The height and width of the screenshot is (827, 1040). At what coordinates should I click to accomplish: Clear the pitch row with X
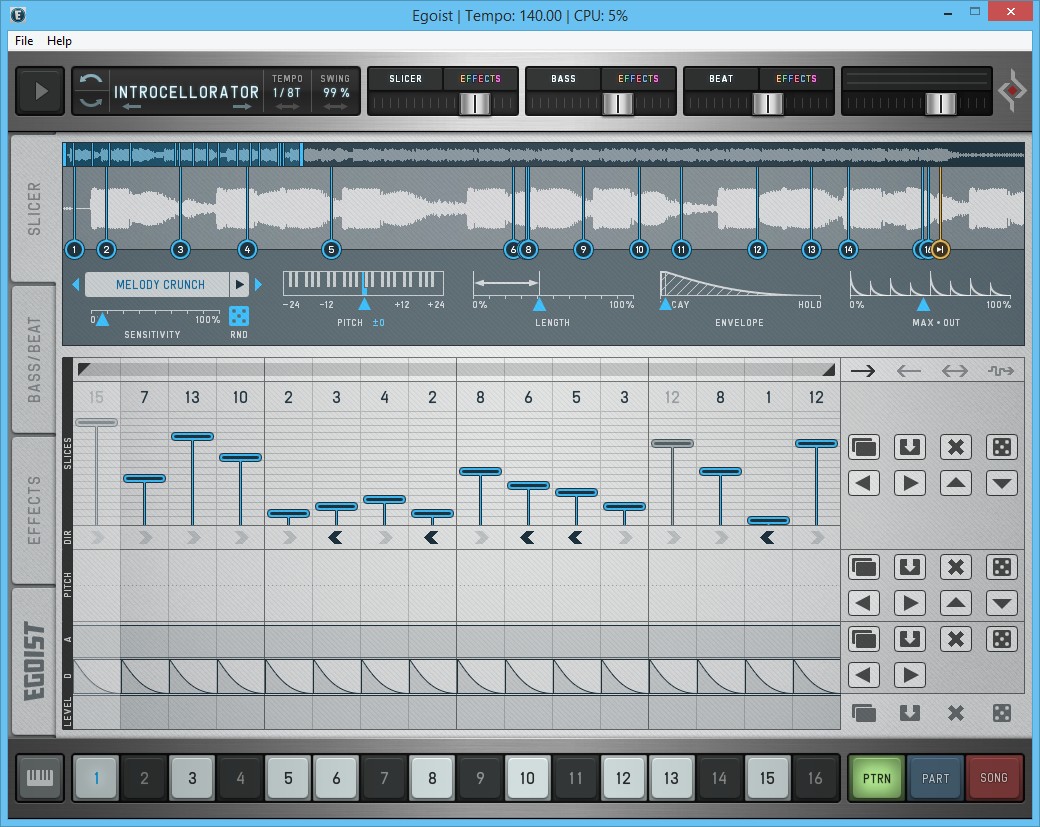[956, 567]
